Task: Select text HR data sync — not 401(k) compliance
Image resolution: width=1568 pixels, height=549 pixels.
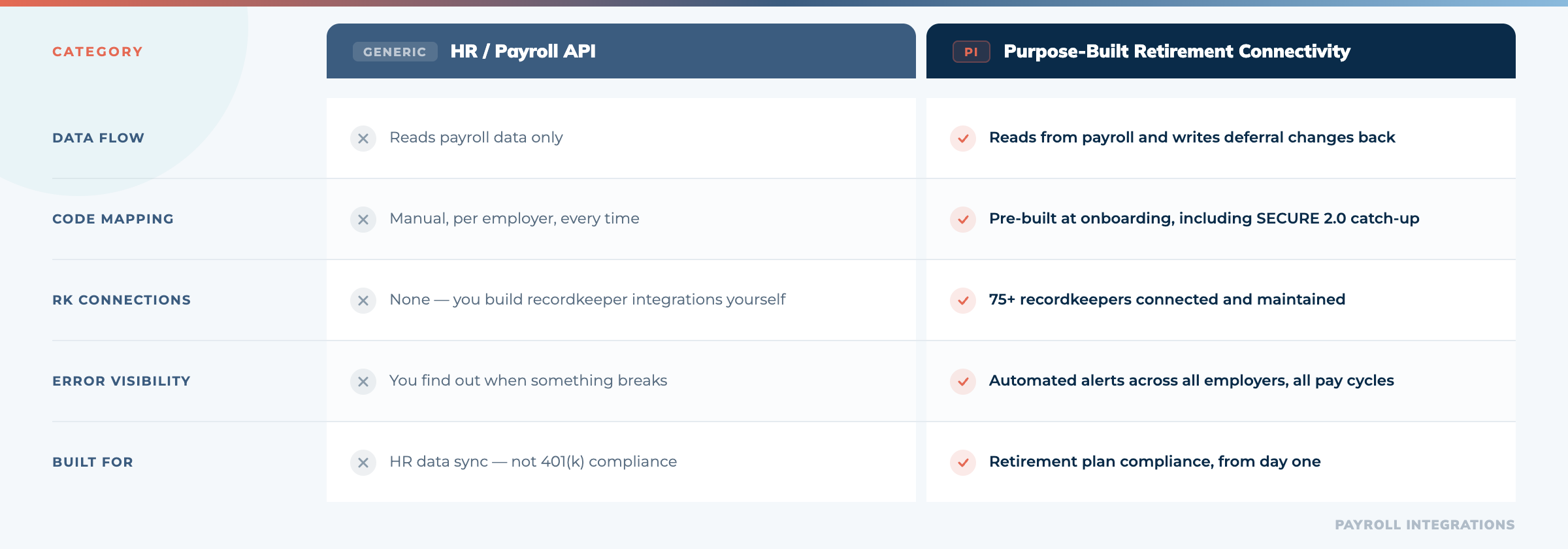Action: click(533, 462)
